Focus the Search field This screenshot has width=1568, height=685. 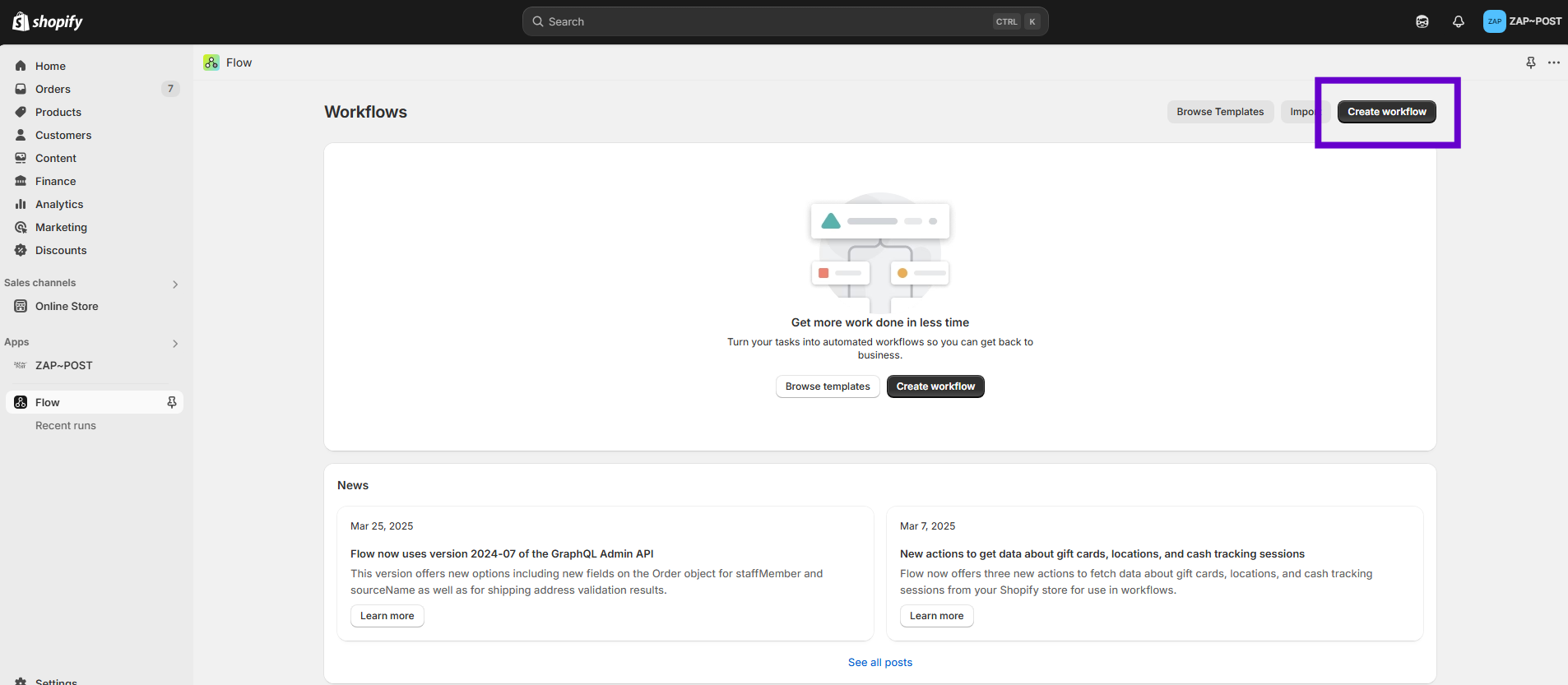[765, 21]
